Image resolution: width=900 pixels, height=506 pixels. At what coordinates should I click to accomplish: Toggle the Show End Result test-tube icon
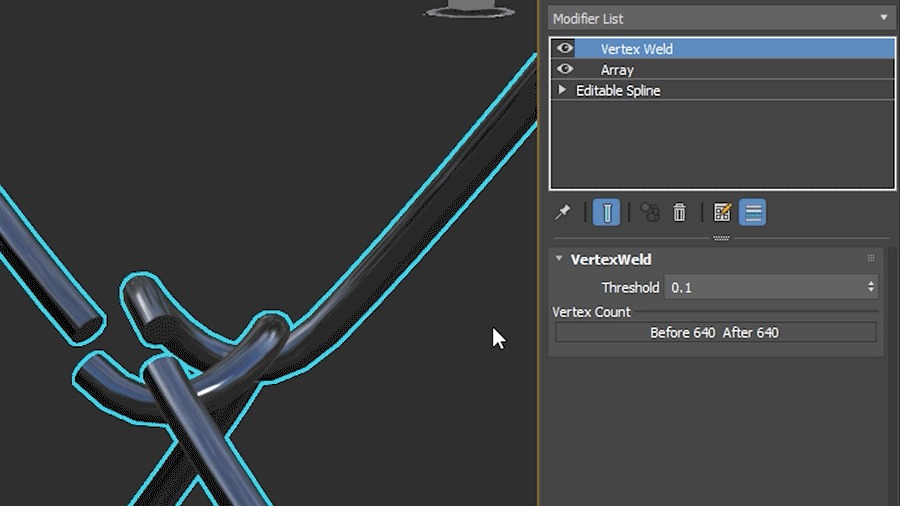click(606, 212)
